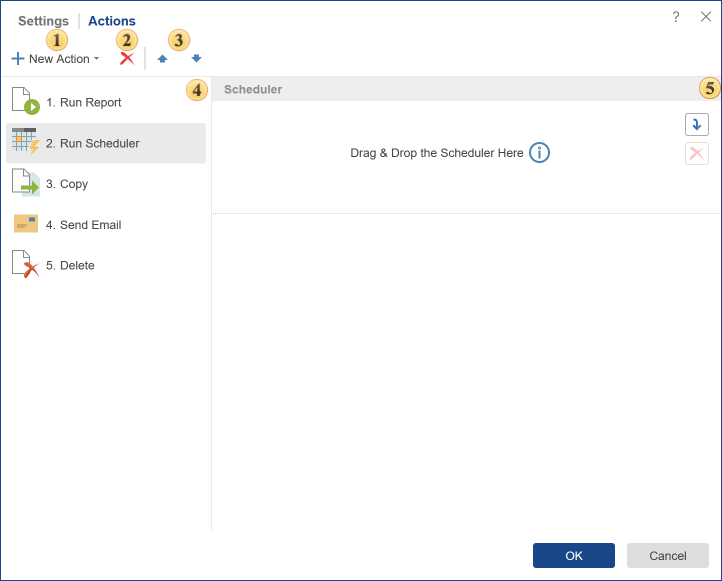Confirm the dialog with OK
Image resolution: width=722 pixels, height=581 pixels.
[x=573, y=556]
